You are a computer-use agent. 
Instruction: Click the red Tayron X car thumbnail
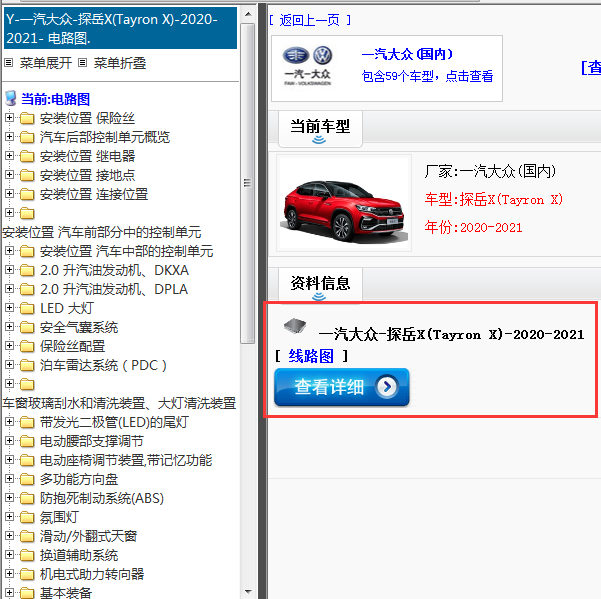[343, 203]
